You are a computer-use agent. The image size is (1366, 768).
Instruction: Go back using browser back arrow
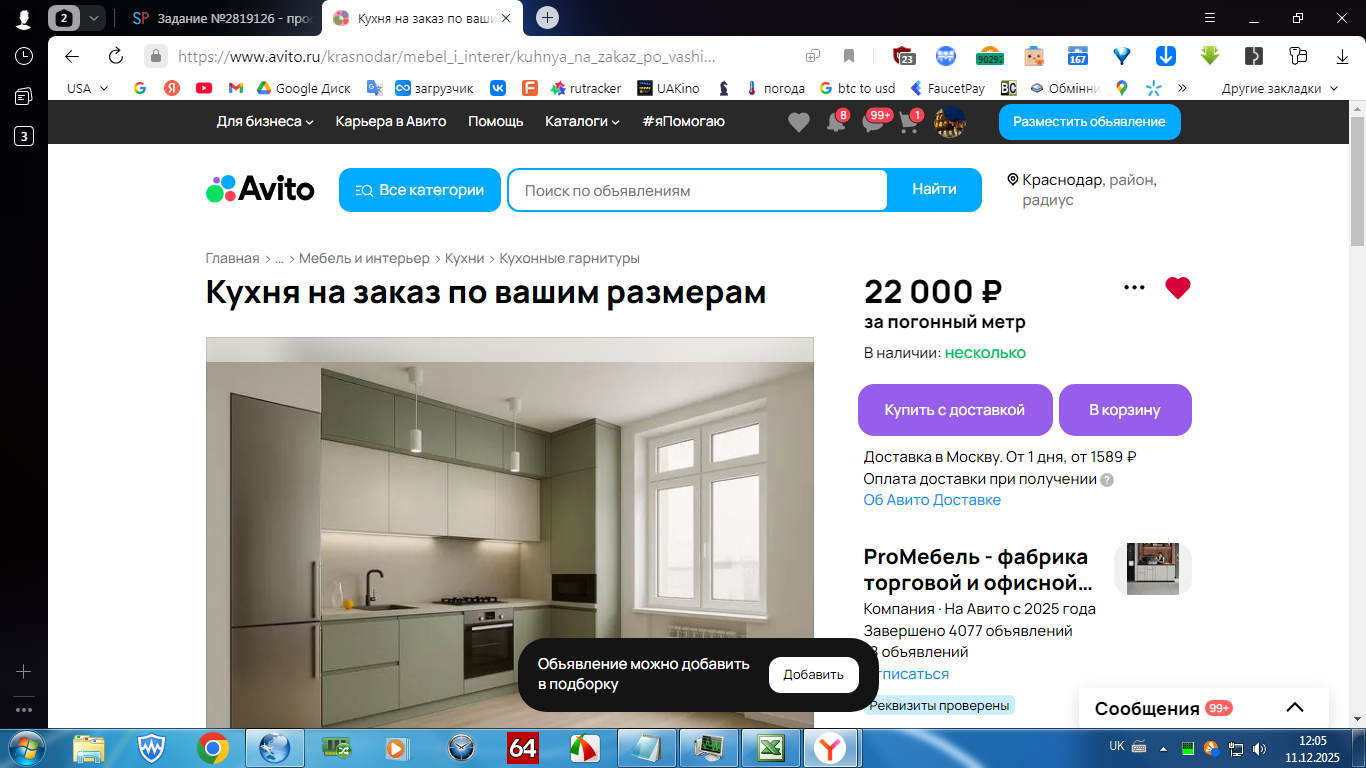tap(72, 56)
